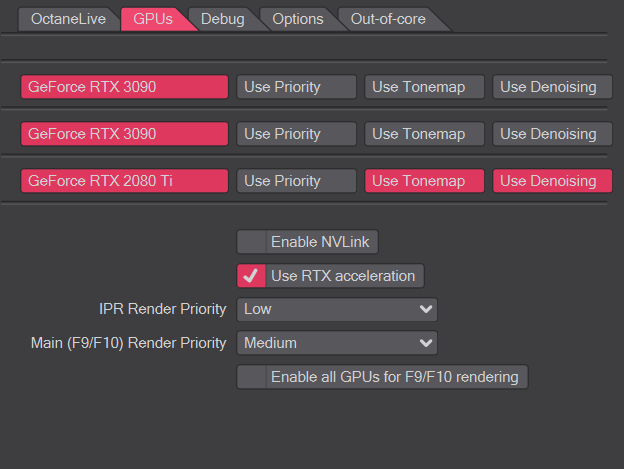The width and height of the screenshot is (624, 469).
Task: Turn off Use Denoising for RTX 2080 Ti
Action: [x=552, y=181]
